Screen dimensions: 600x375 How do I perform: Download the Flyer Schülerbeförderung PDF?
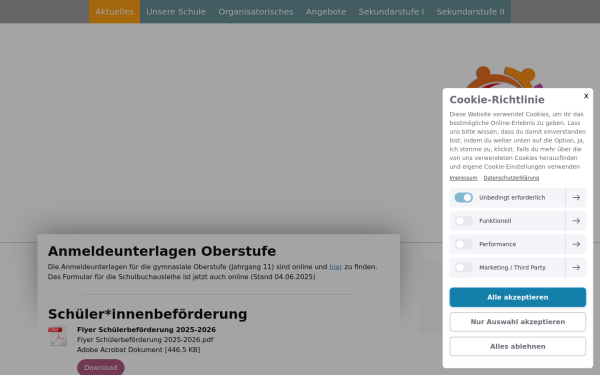click(101, 367)
